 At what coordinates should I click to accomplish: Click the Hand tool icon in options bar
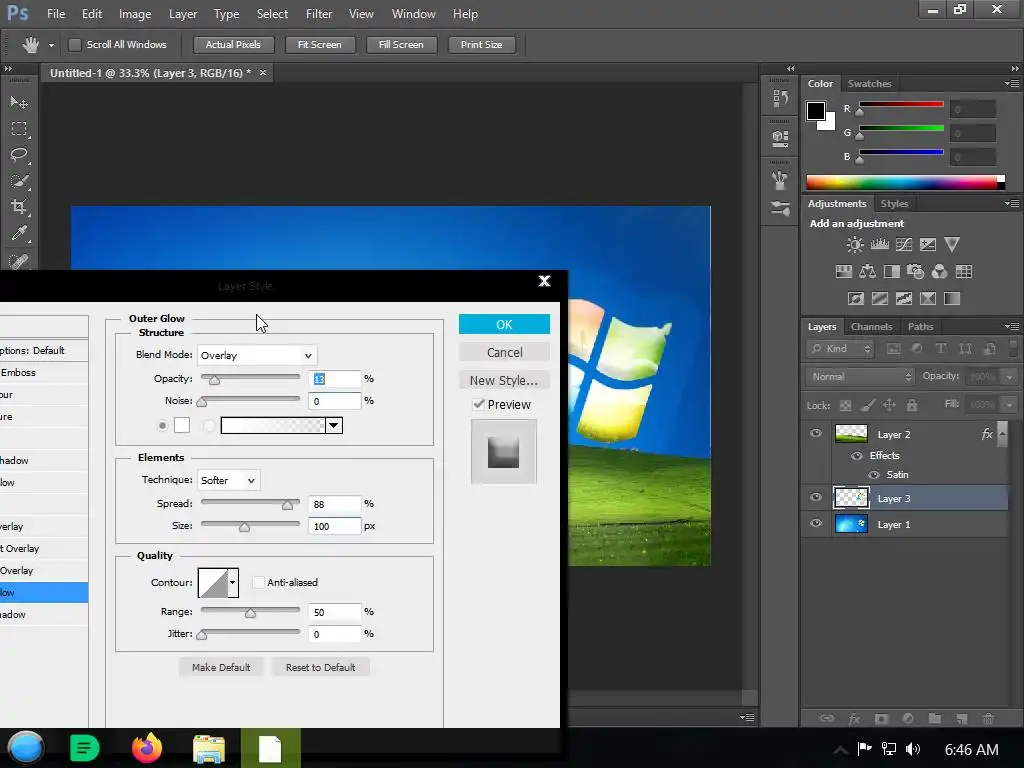pos(30,44)
